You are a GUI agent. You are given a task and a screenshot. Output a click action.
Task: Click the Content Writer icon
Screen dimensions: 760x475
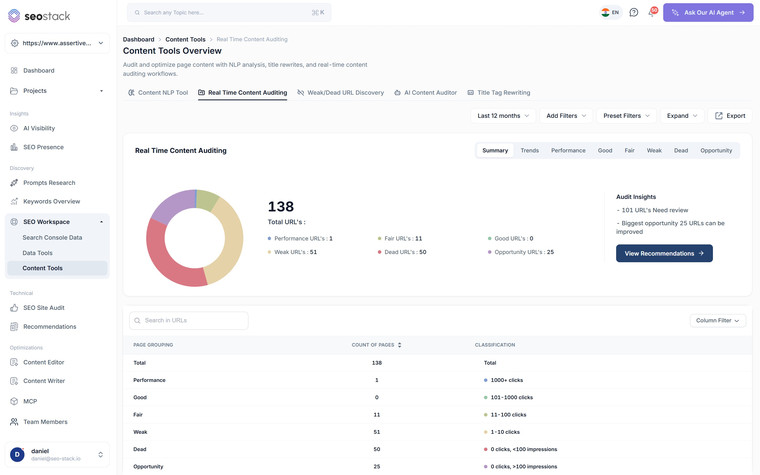click(x=14, y=381)
